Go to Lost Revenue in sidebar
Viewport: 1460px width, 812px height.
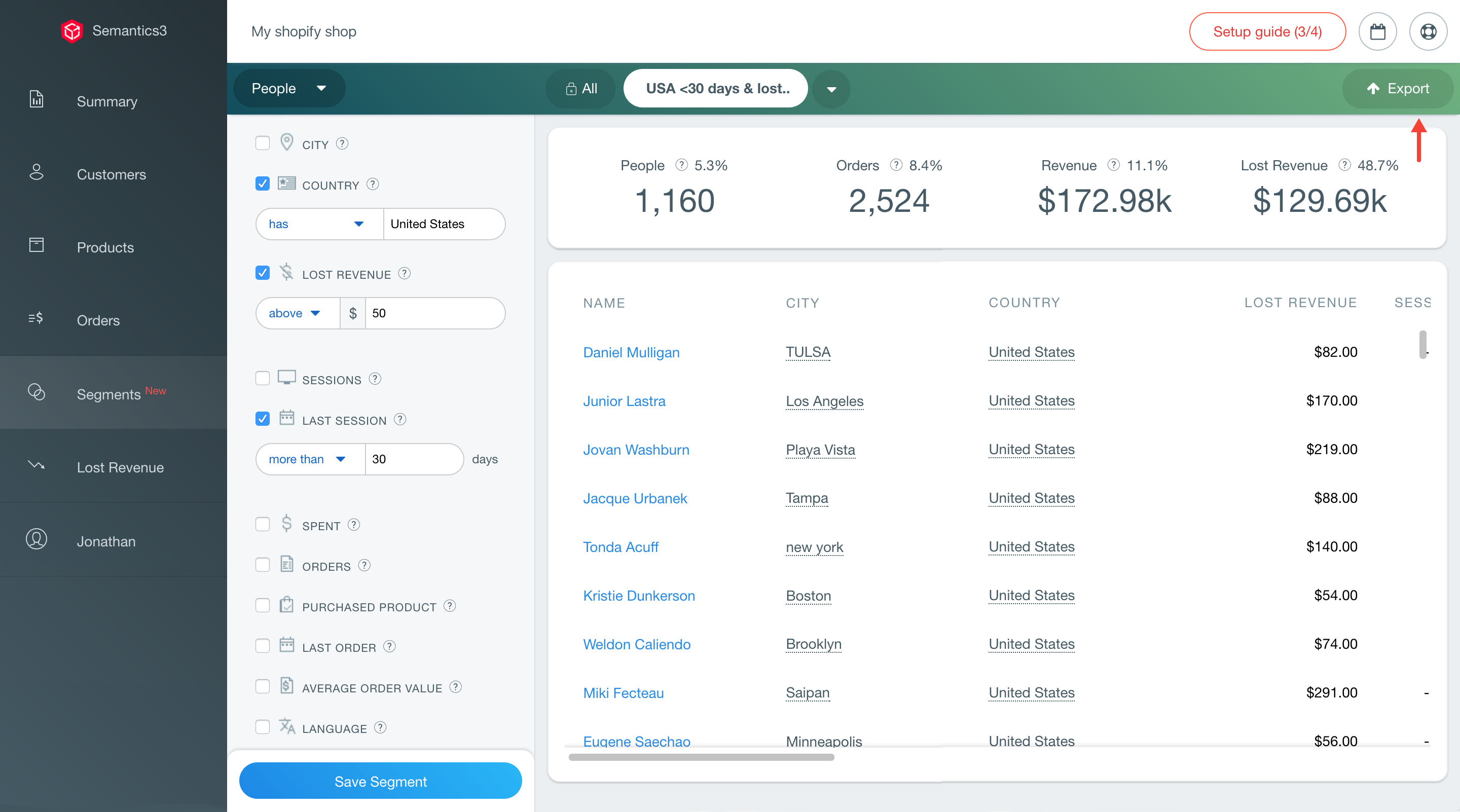[x=120, y=467]
